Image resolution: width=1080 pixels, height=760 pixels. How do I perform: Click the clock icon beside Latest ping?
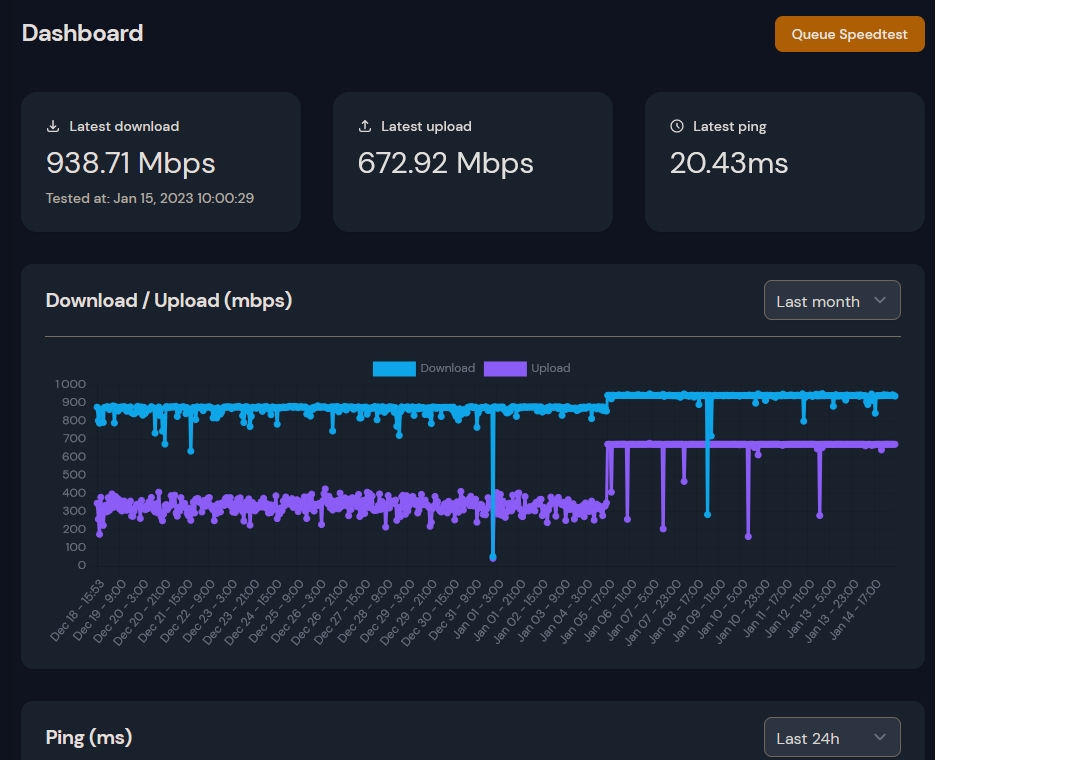(677, 126)
